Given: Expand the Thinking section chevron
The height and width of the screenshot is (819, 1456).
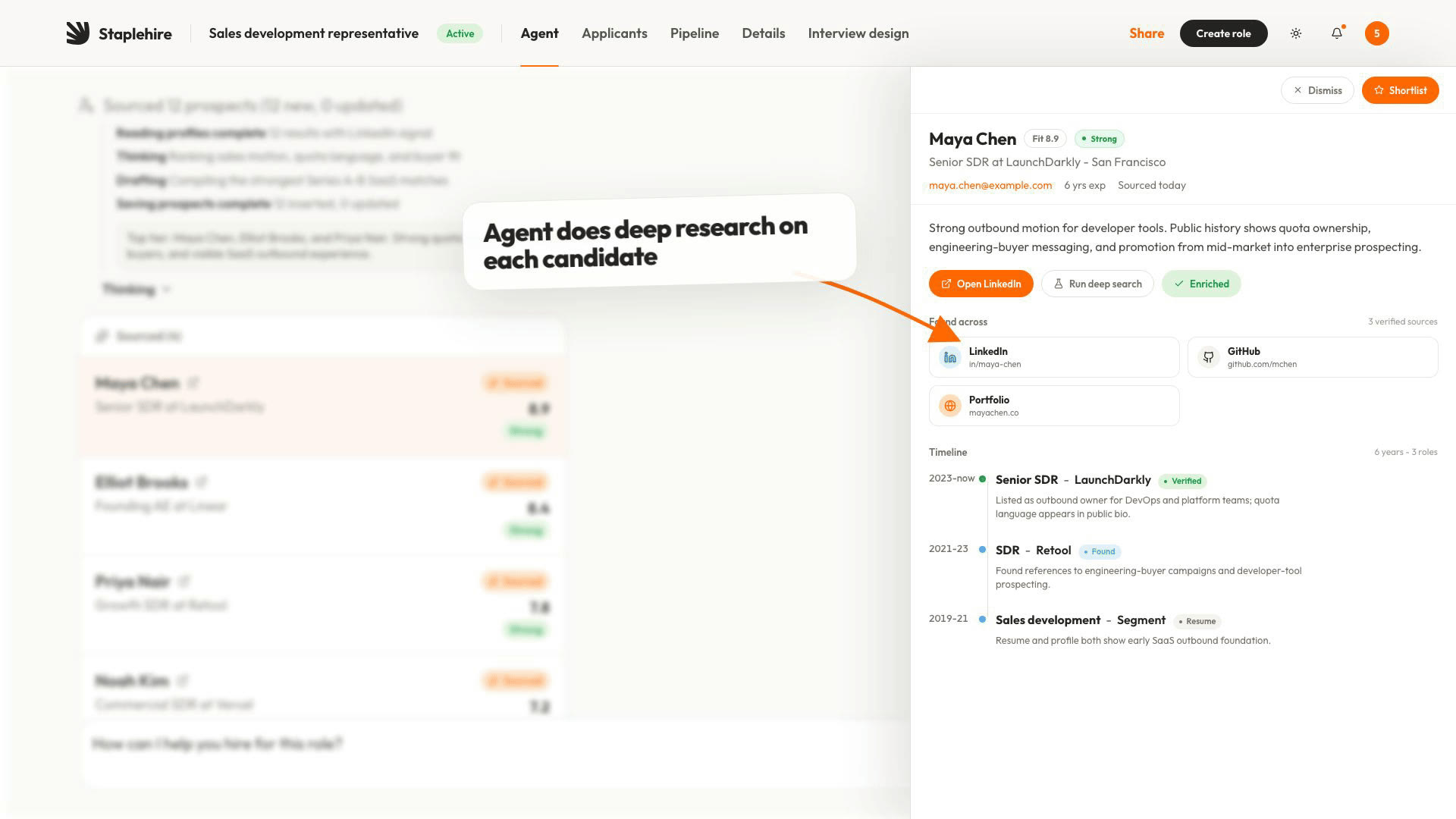Looking at the screenshot, I should pos(167,289).
